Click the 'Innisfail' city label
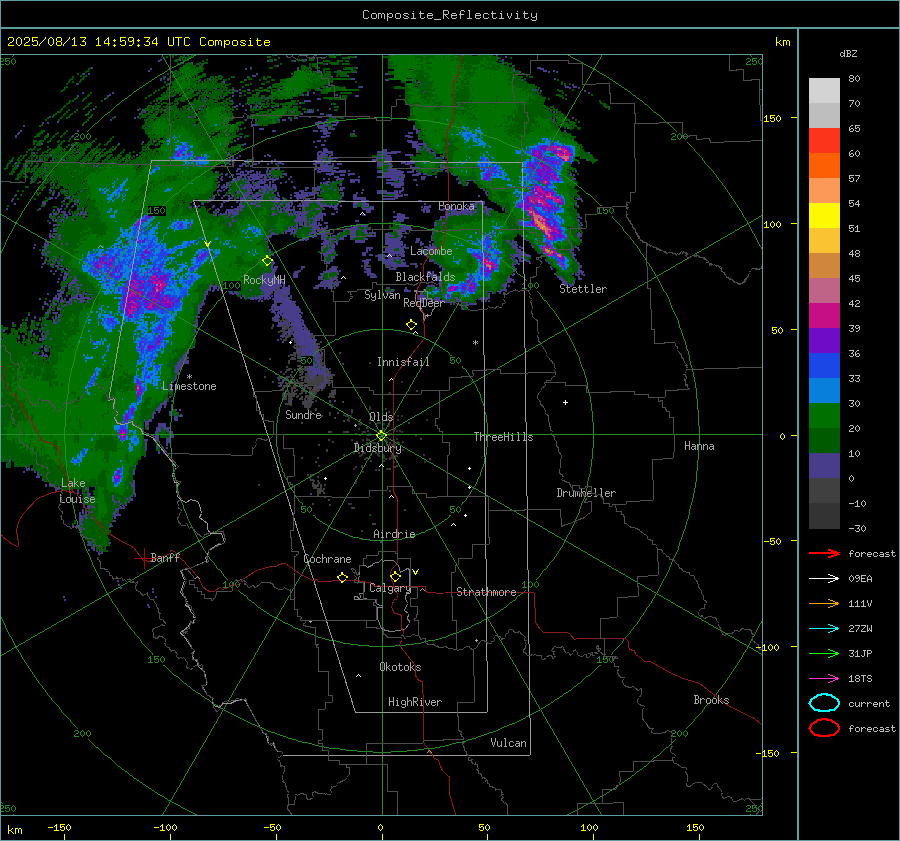This screenshot has width=900, height=841. [x=403, y=362]
